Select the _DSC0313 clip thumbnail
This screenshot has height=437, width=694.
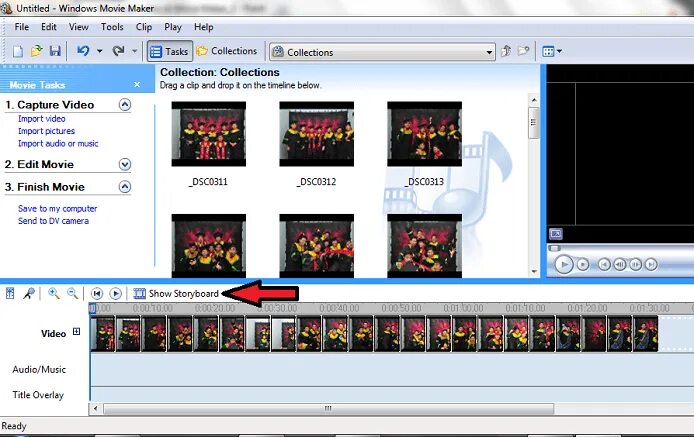(424, 134)
